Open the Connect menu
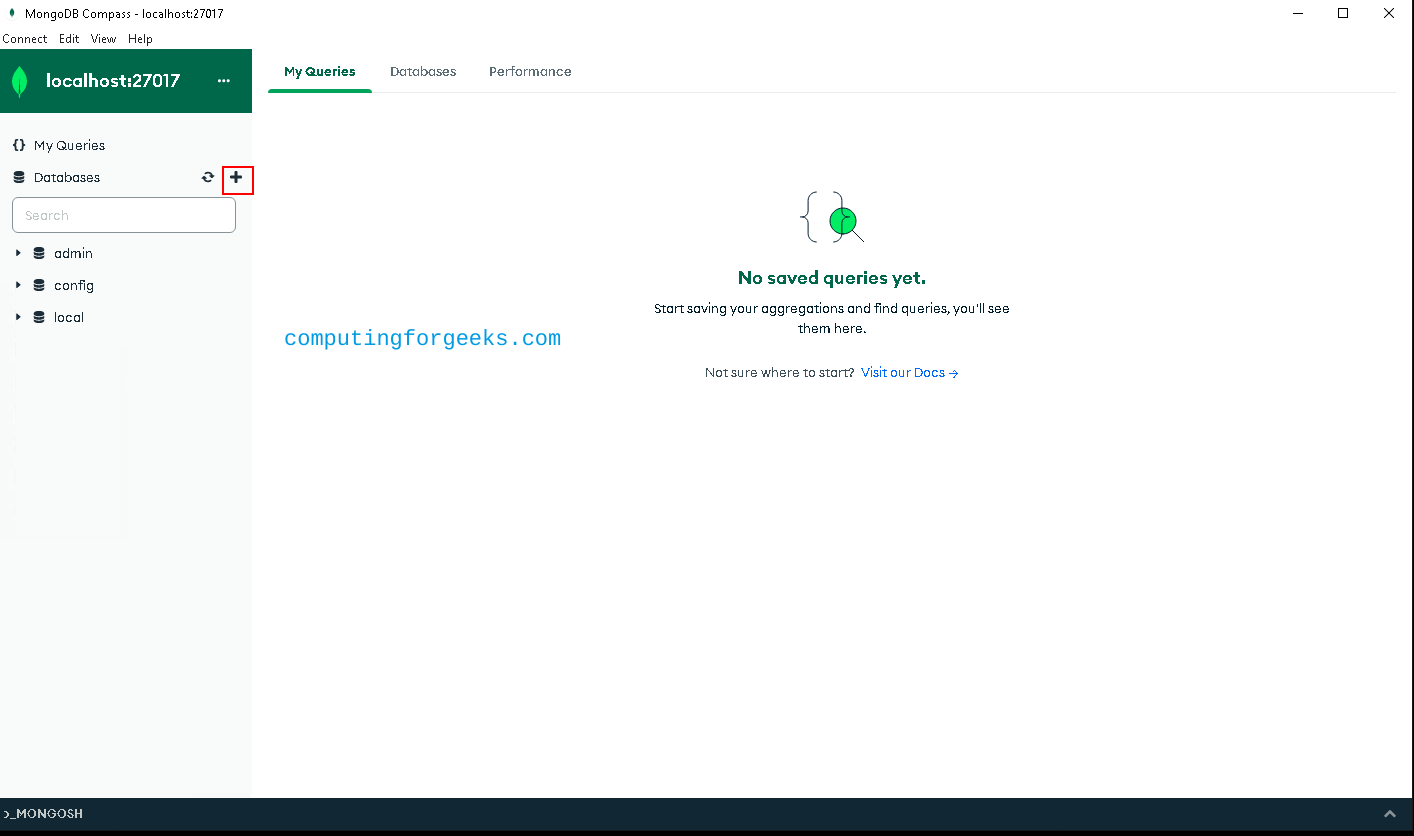Image resolution: width=1414 pixels, height=836 pixels. (25, 39)
